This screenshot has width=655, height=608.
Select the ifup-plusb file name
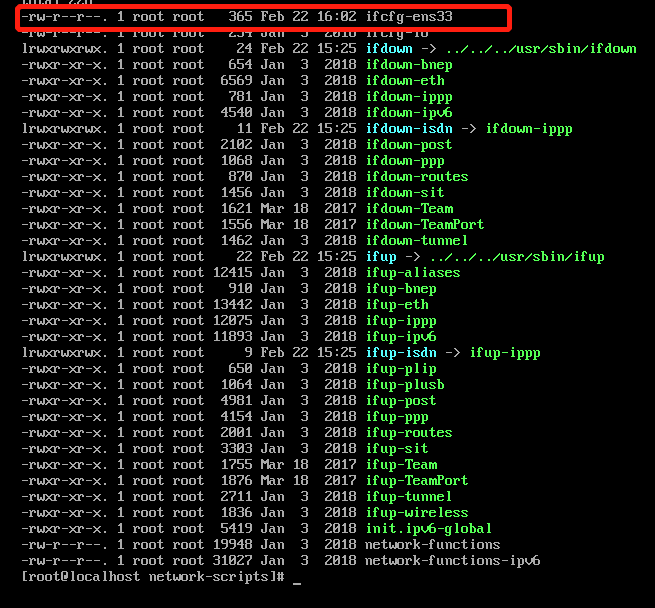coord(405,385)
